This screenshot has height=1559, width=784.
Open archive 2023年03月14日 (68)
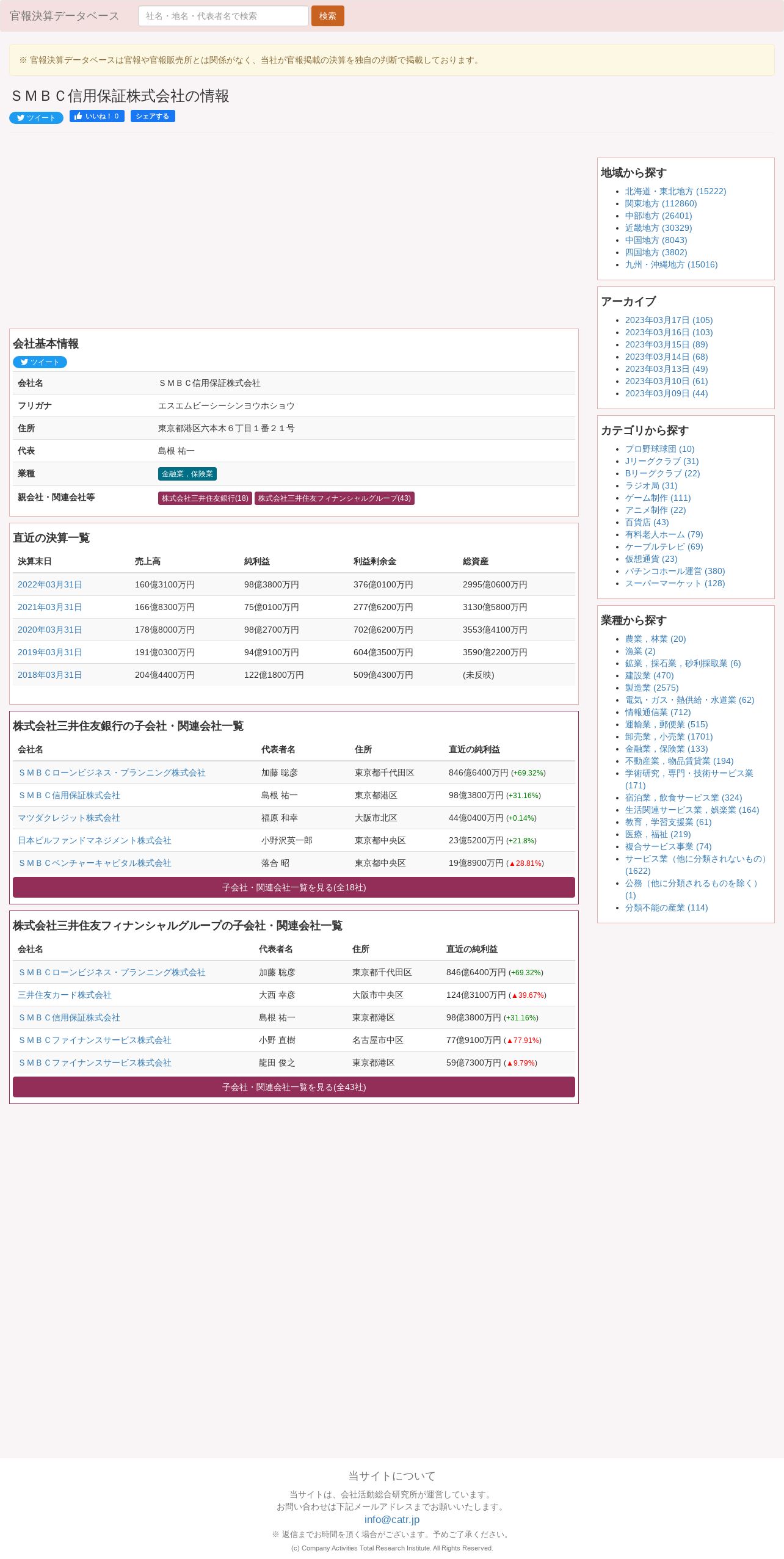pyautogui.click(x=666, y=357)
